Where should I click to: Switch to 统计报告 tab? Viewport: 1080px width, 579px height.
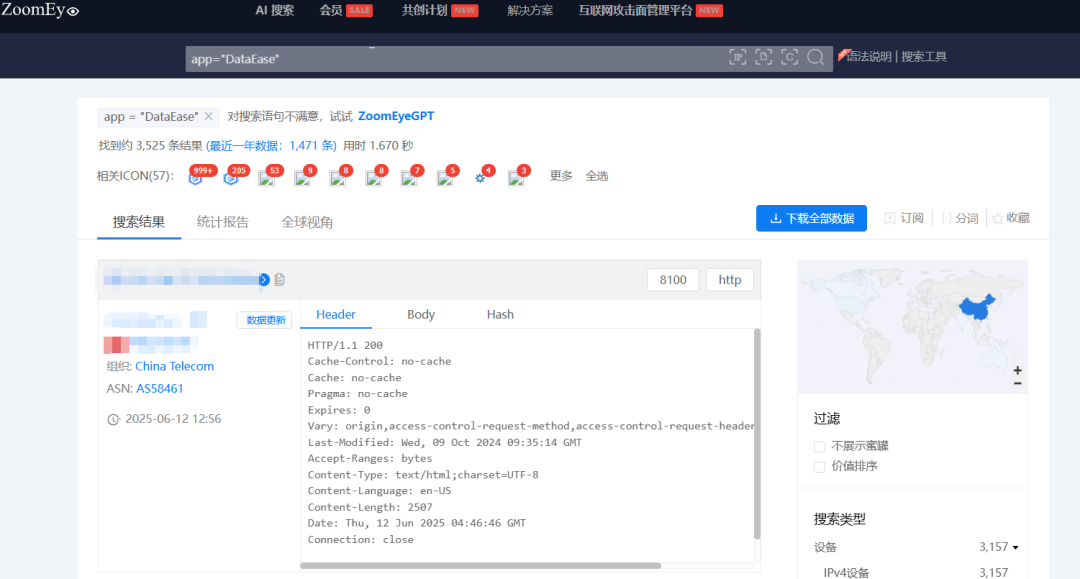pyautogui.click(x=222, y=222)
